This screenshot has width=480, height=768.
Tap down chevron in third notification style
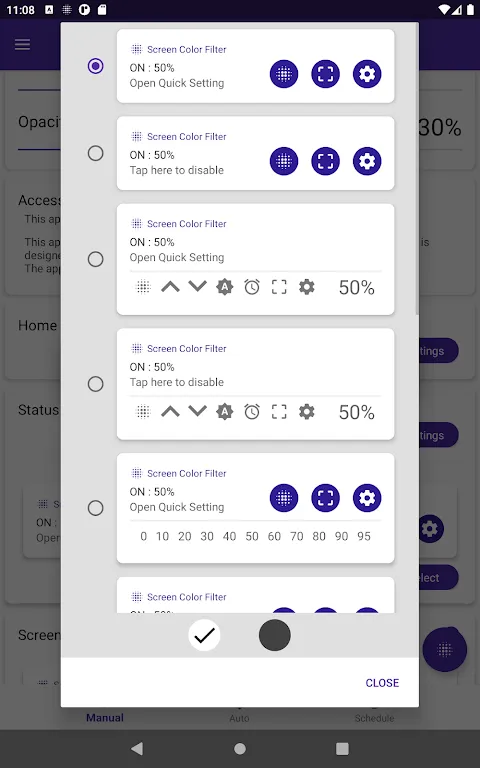198,286
